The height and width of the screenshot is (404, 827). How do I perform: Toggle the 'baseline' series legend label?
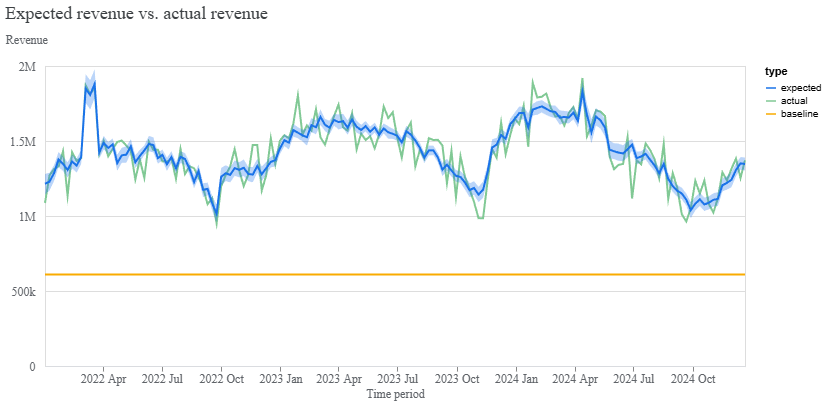(x=799, y=114)
